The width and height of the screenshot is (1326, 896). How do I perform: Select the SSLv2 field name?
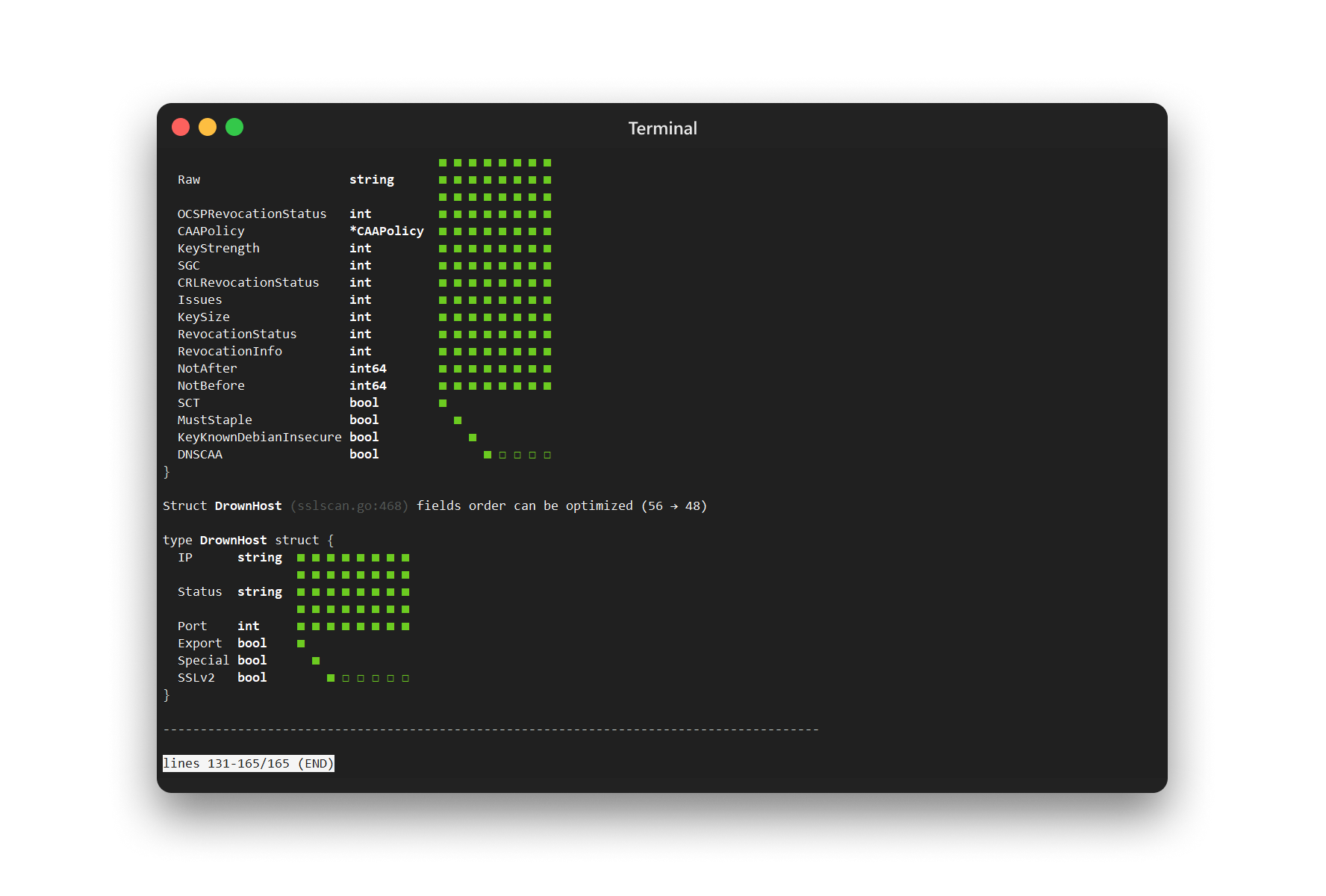(196, 678)
